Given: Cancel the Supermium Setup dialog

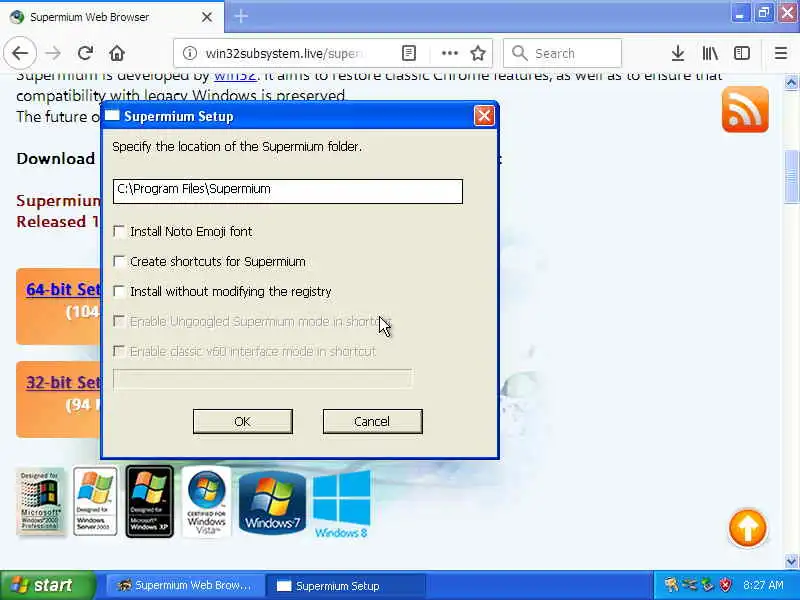Looking at the screenshot, I should 372,421.
